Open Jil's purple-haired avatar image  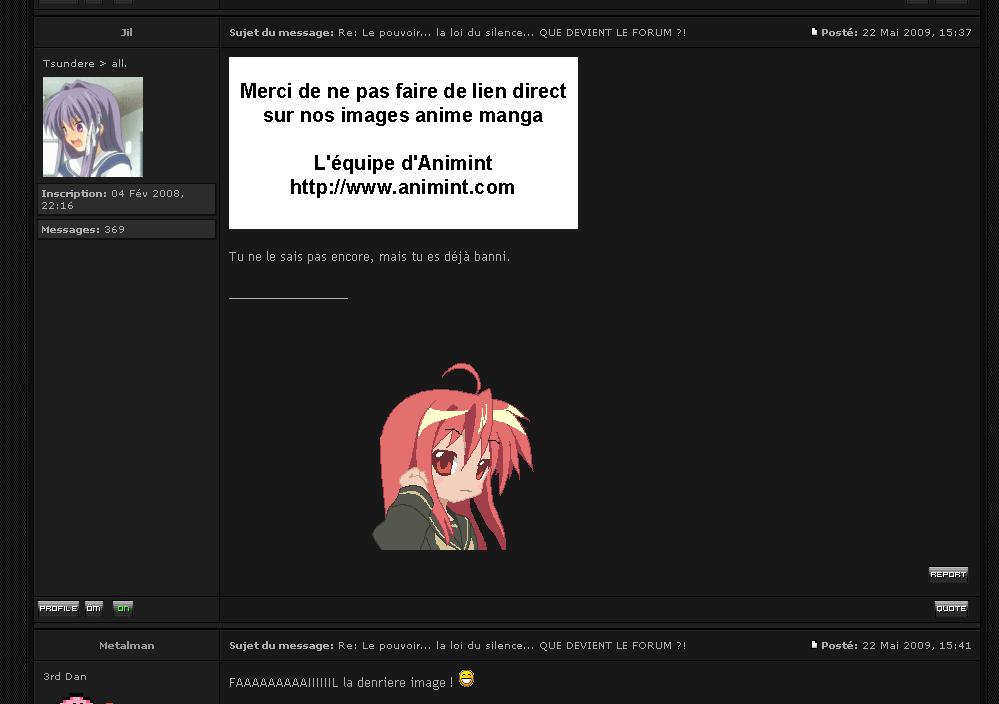(x=93, y=127)
